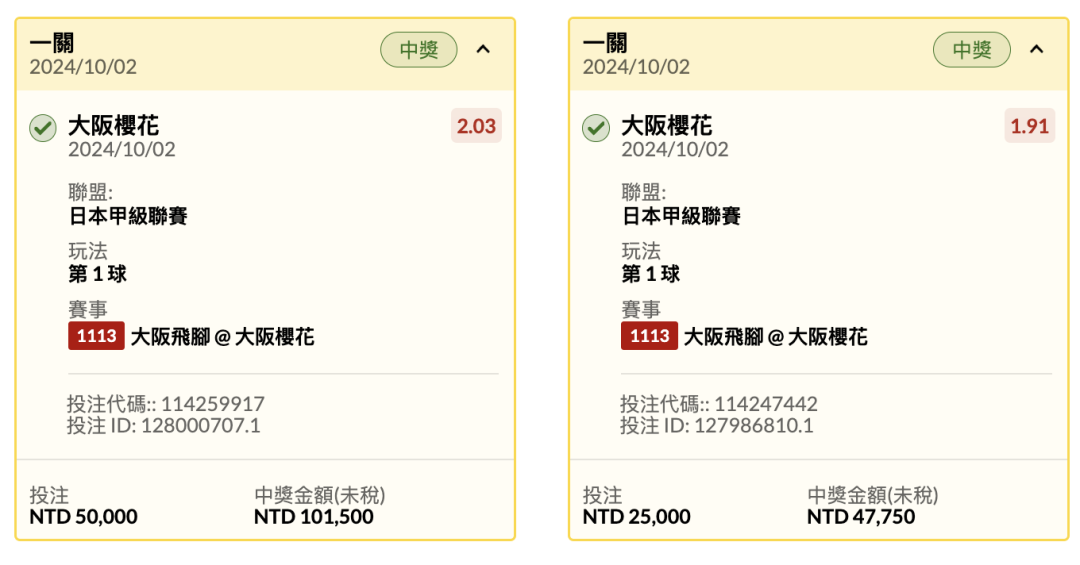Screen dimensions: 1080x565
Task: Click the green check icon on the right card
Action: [596, 128]
